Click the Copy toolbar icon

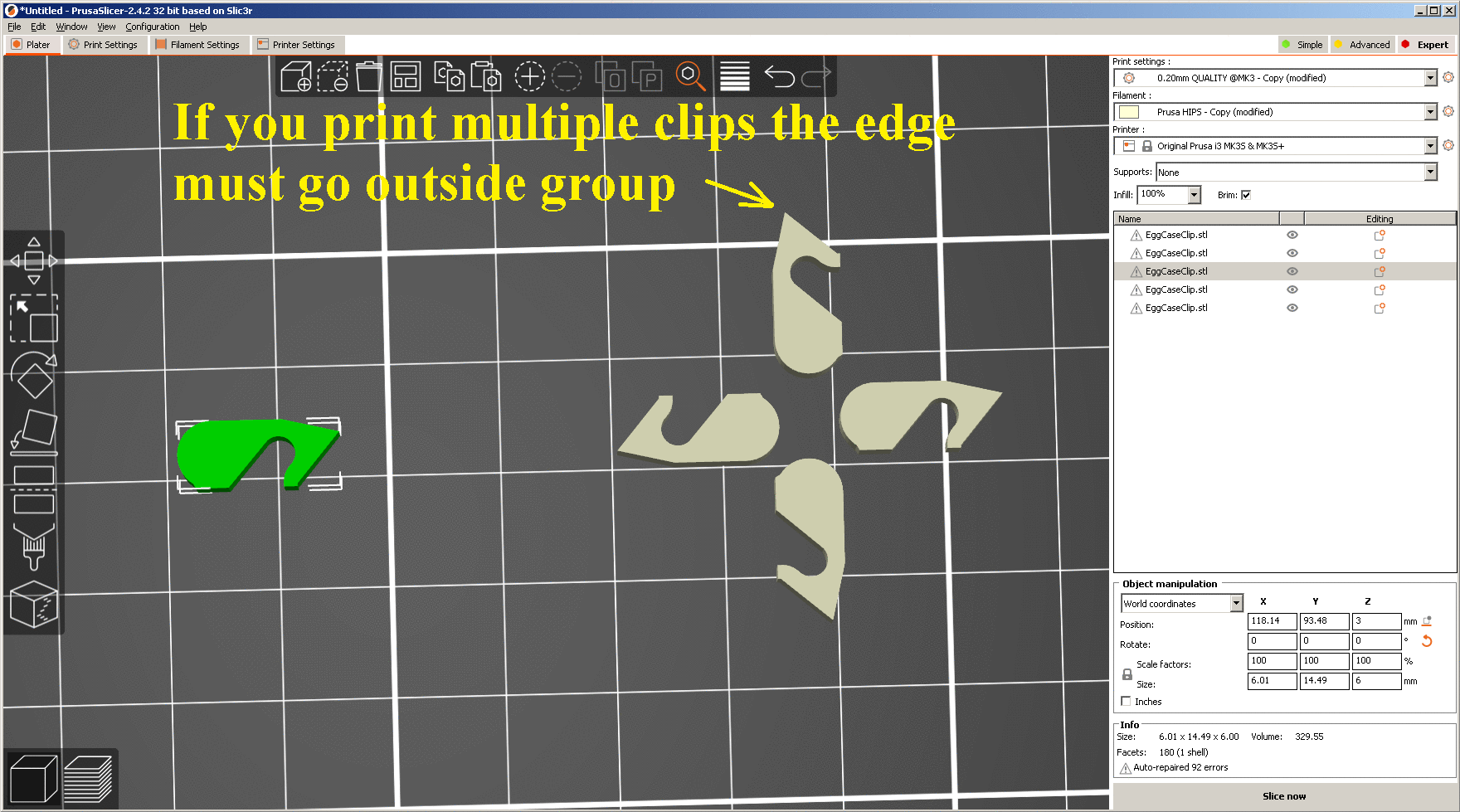tap(449, 76)
